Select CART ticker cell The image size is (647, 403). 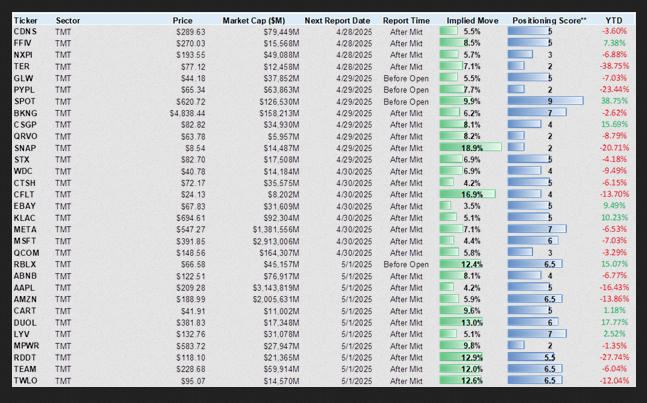click(25, 311)
